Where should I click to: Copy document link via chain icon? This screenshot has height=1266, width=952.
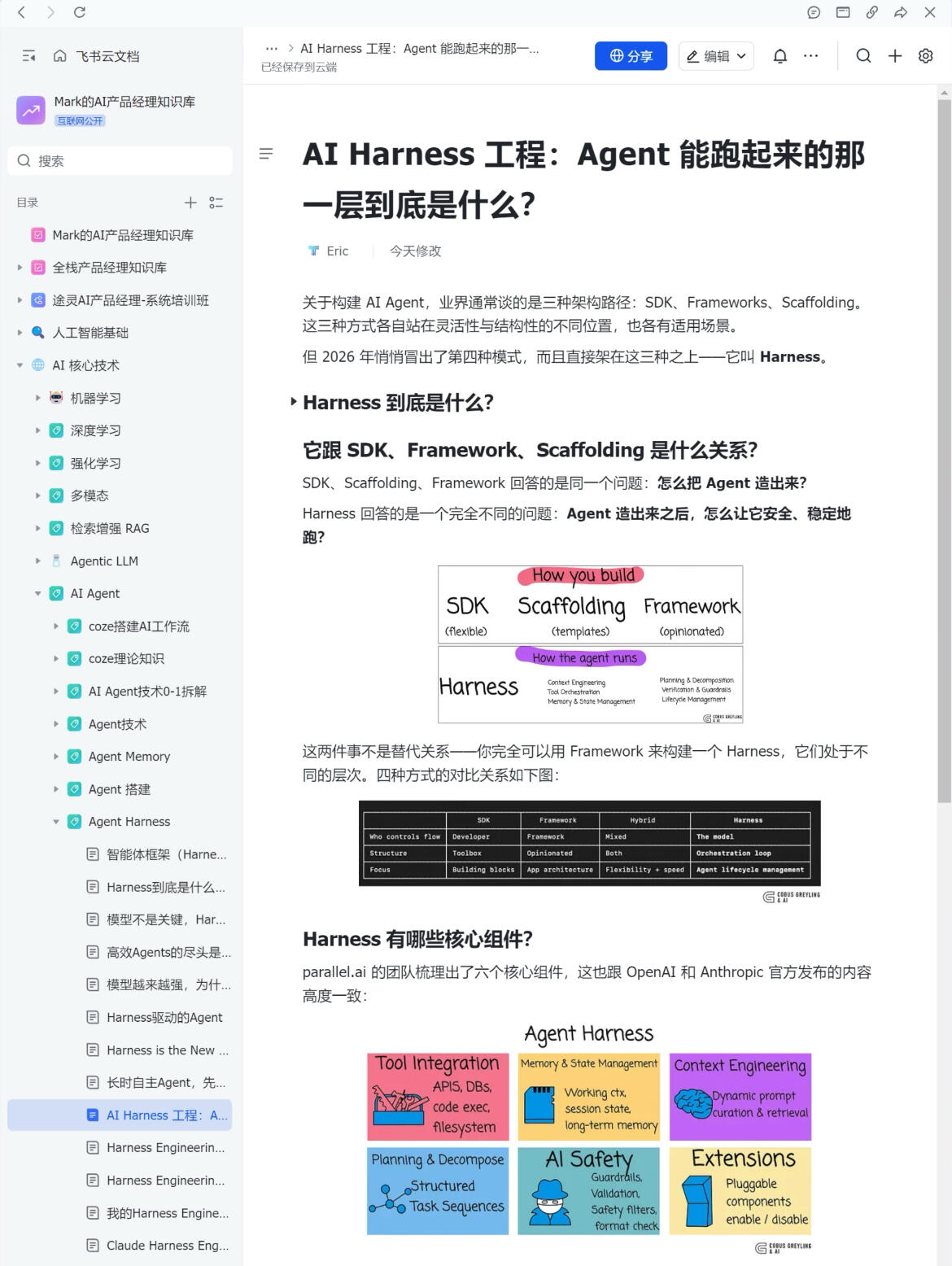pyautogui.click(x=871, y=12)
